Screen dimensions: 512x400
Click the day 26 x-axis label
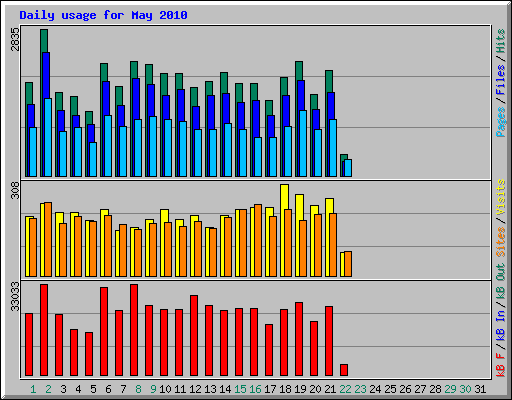pyautogui.click(x=405, y=389)
